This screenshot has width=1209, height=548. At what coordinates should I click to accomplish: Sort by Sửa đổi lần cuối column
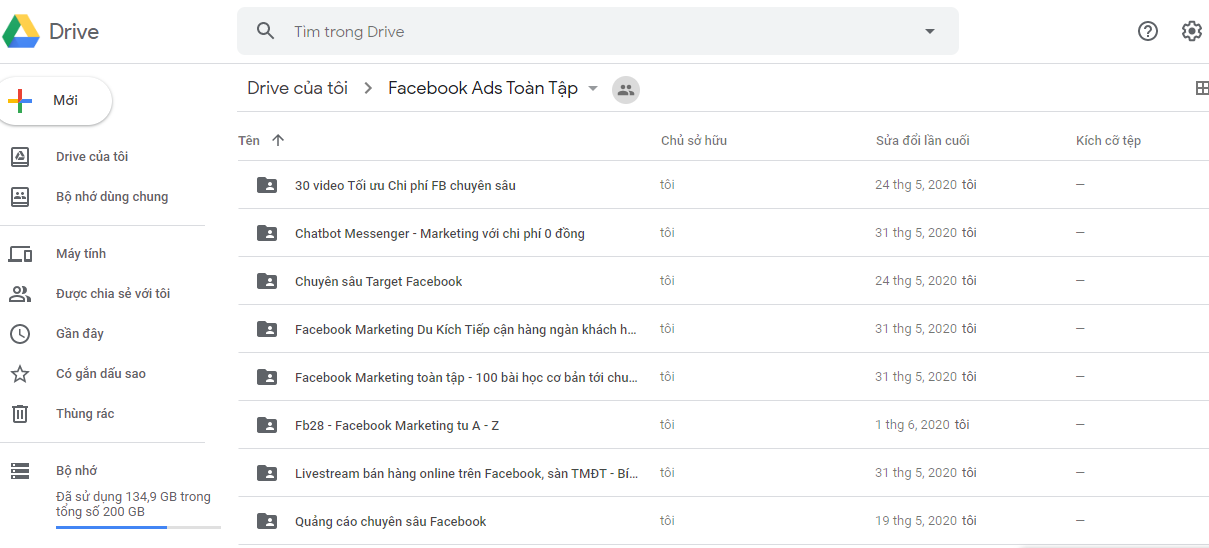(x=923, y=140)
